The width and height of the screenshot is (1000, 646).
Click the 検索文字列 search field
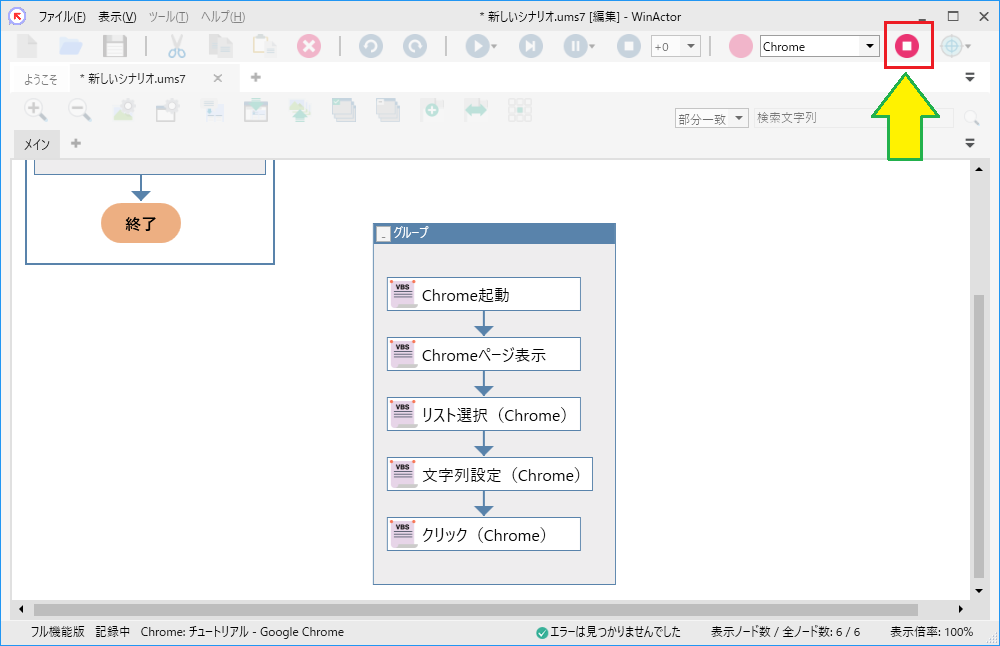click(854, 118)
